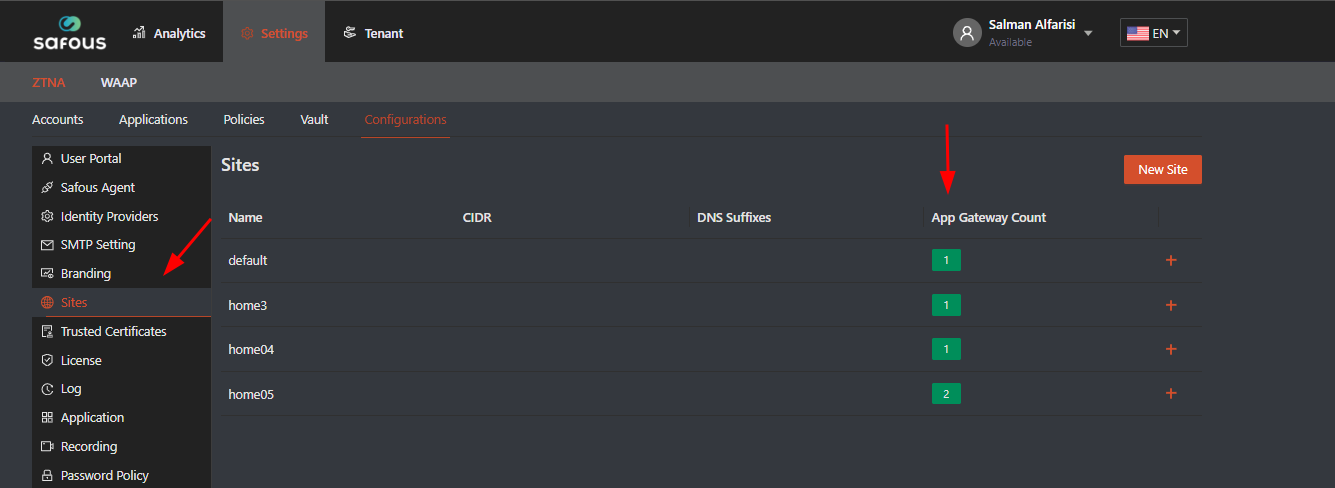
Task: Open the Log settings page
Action: click(x=71, y=389)
